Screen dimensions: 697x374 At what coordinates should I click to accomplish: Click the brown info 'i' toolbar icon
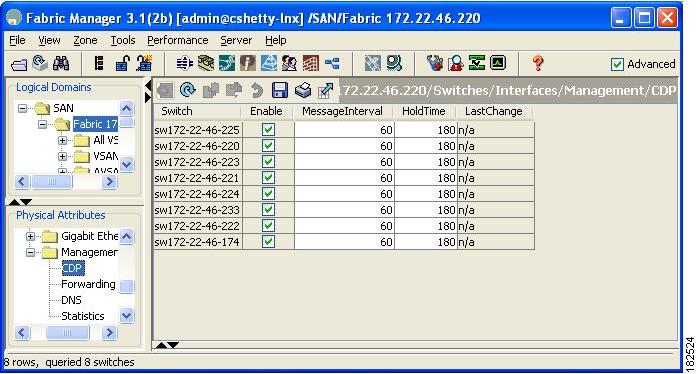click(248, 63)
